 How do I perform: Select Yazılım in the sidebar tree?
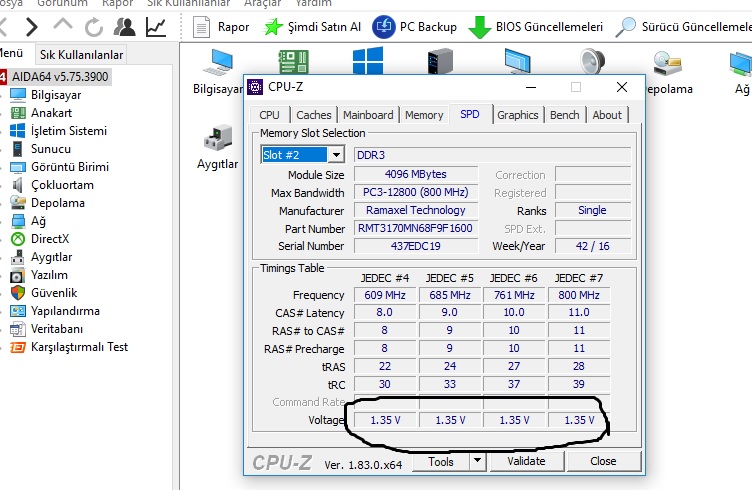(x=49, y=275)
